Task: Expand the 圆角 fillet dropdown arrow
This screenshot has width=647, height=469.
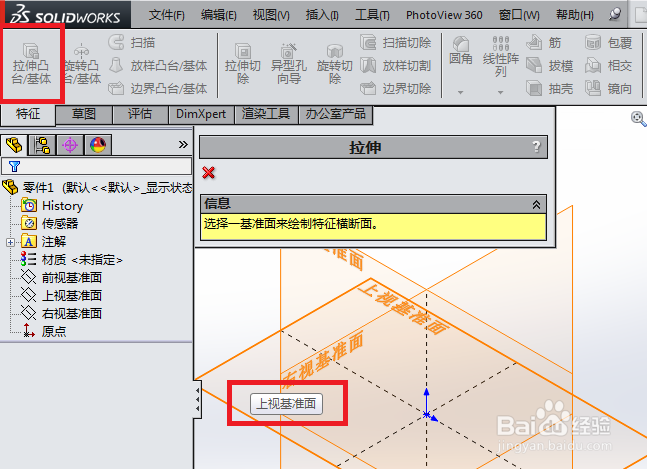Action: 460,92
